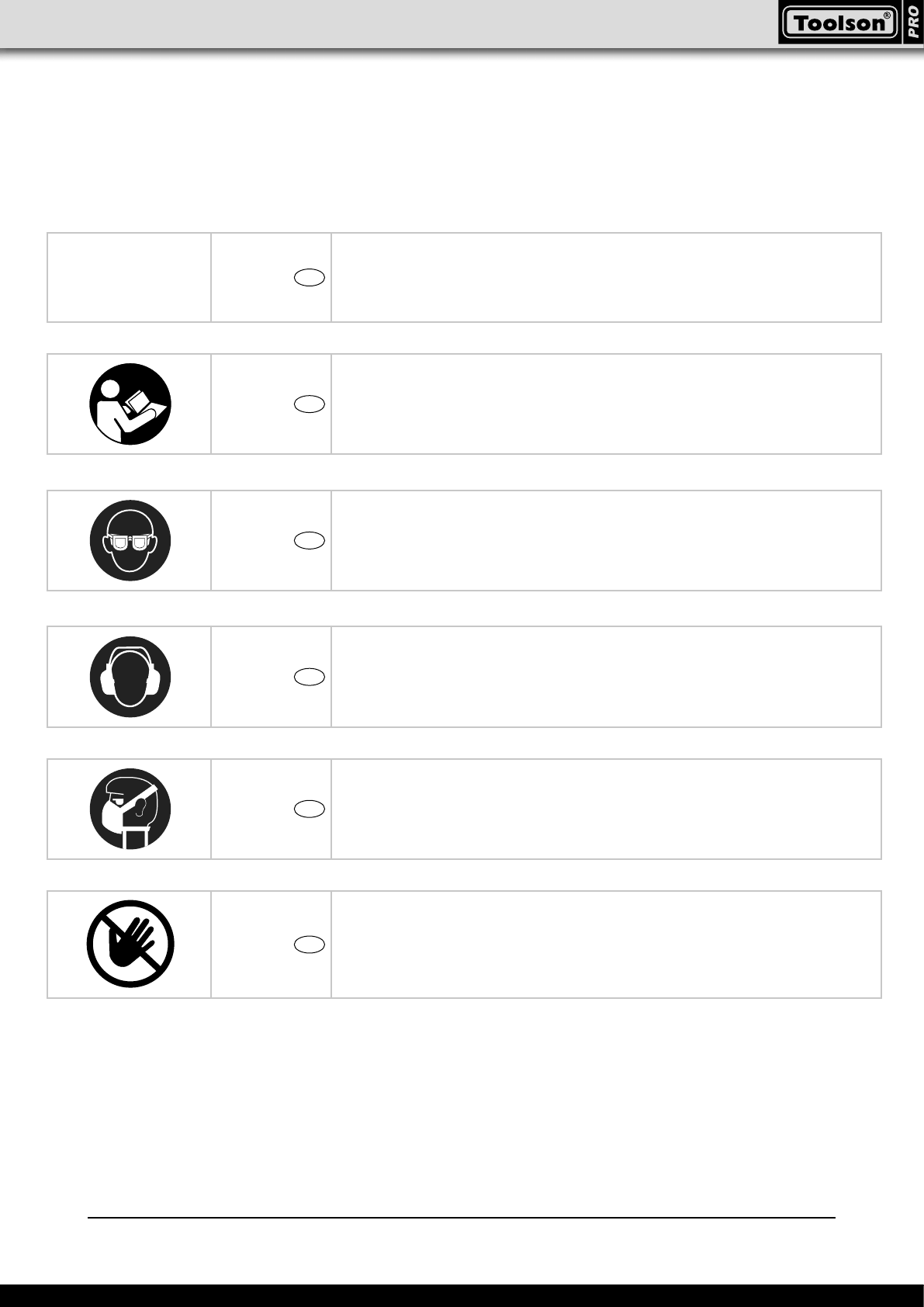Click the Toolson brand logo

(839, 23)
